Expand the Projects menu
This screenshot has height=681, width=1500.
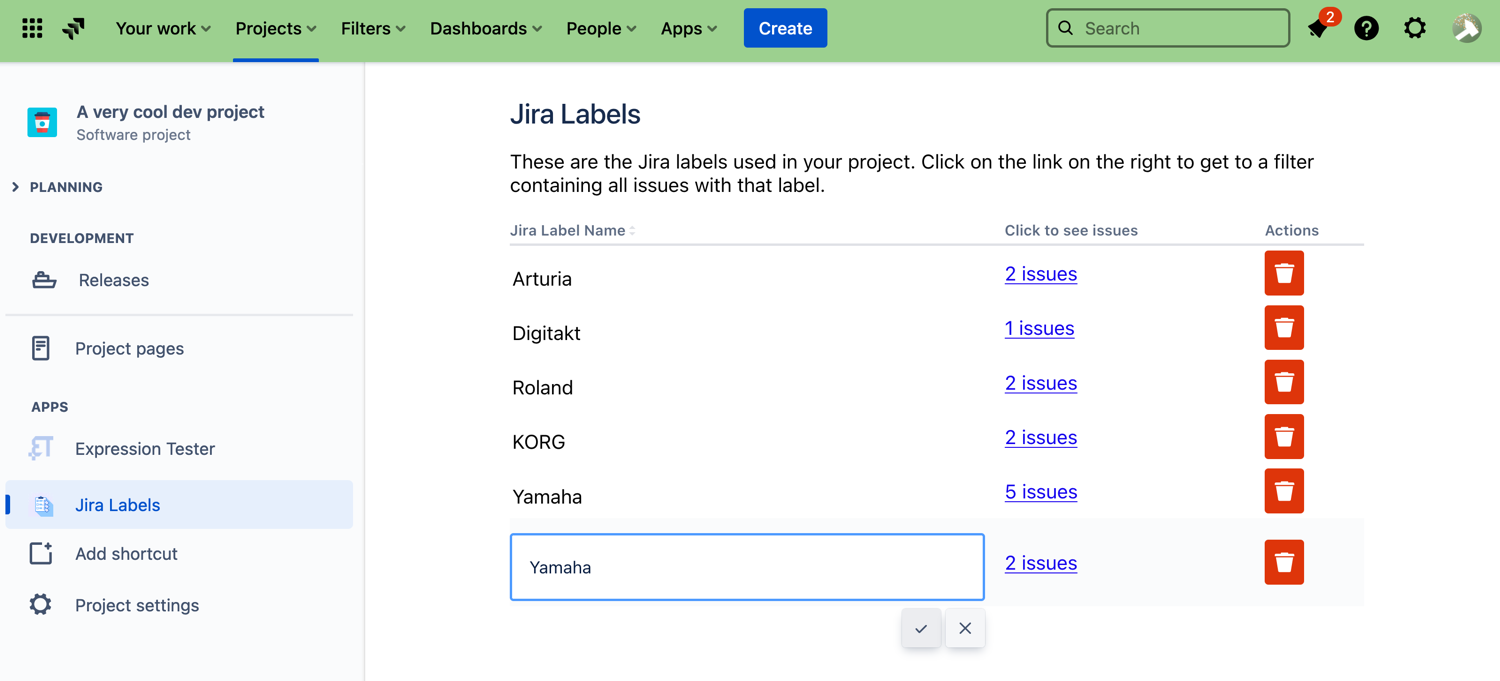pos(276,28)
